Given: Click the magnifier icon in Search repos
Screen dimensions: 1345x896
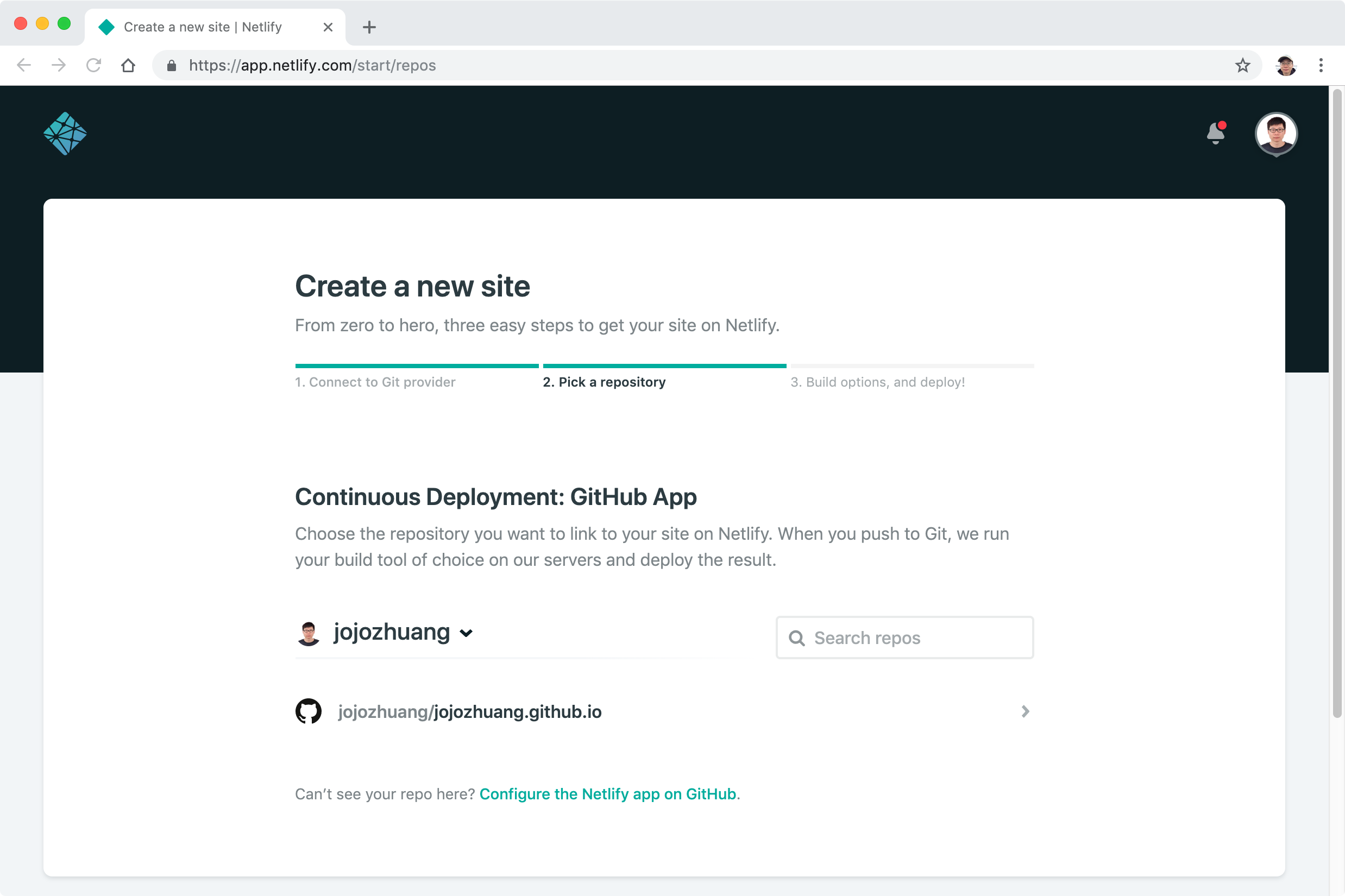Looking at the screenshot, I should (x=796, y=638).
